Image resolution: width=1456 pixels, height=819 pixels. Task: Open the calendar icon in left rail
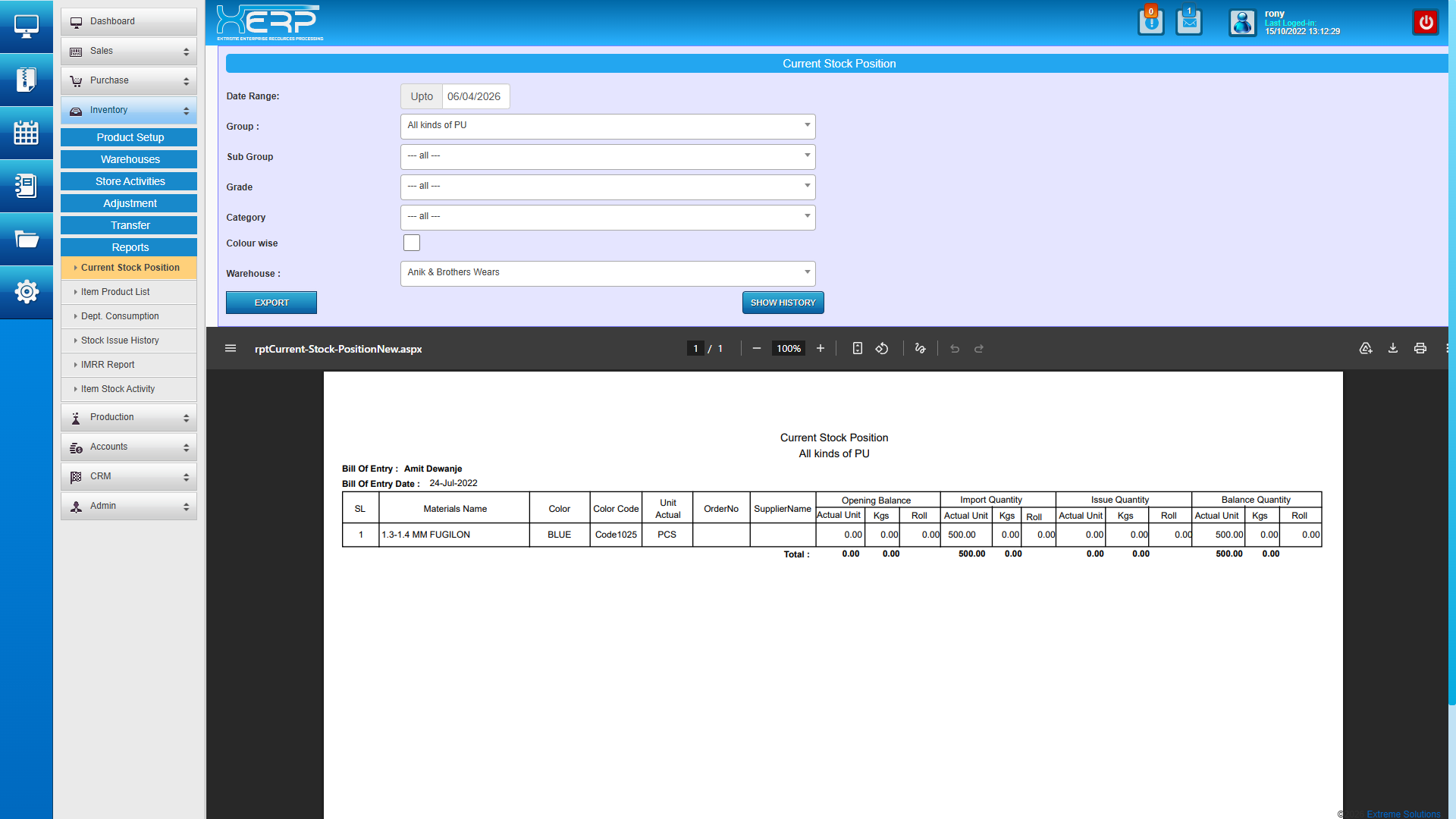26,133
